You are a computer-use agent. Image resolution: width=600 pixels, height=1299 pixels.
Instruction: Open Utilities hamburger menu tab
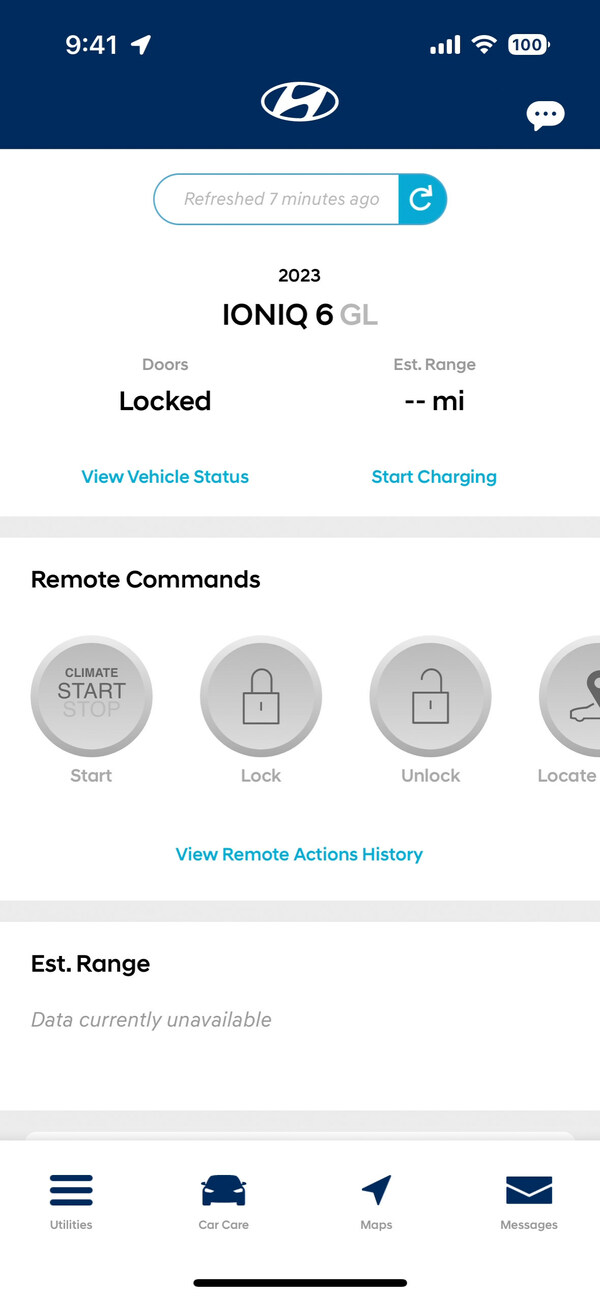(x=71, y=1200)
